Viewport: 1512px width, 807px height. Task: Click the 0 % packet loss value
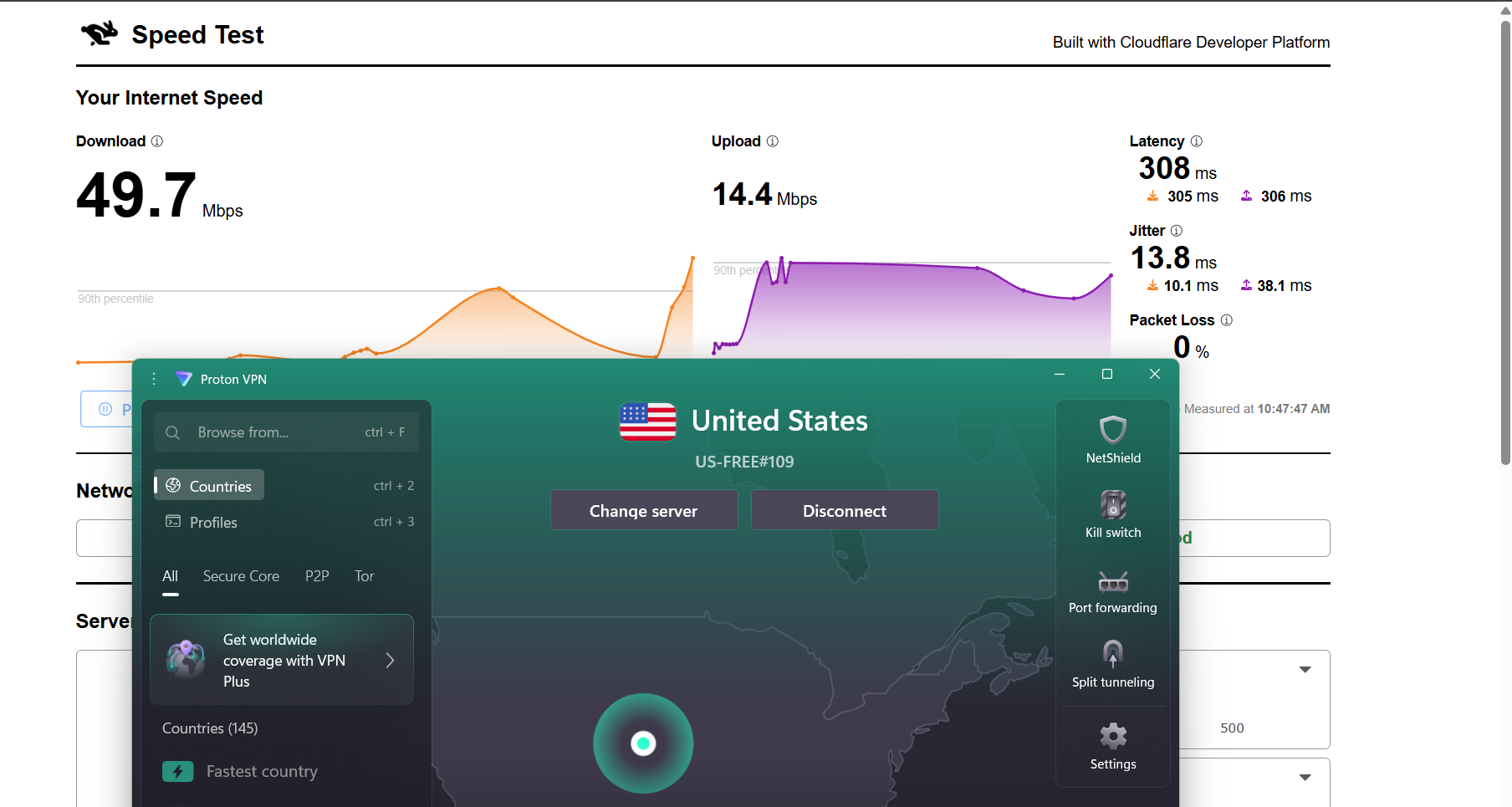(1191, 347)
